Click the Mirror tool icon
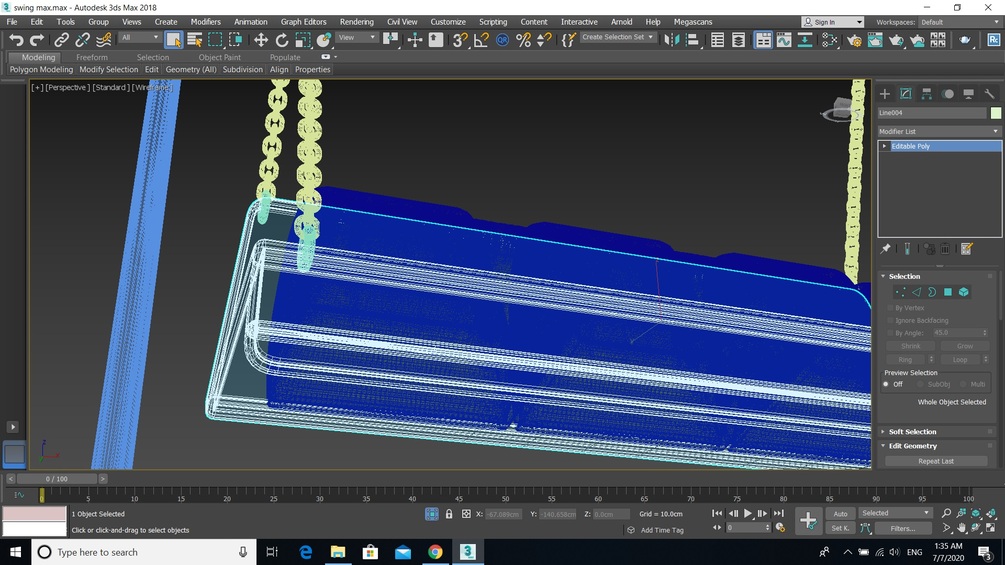1005x565 pixels. point(671,40)
